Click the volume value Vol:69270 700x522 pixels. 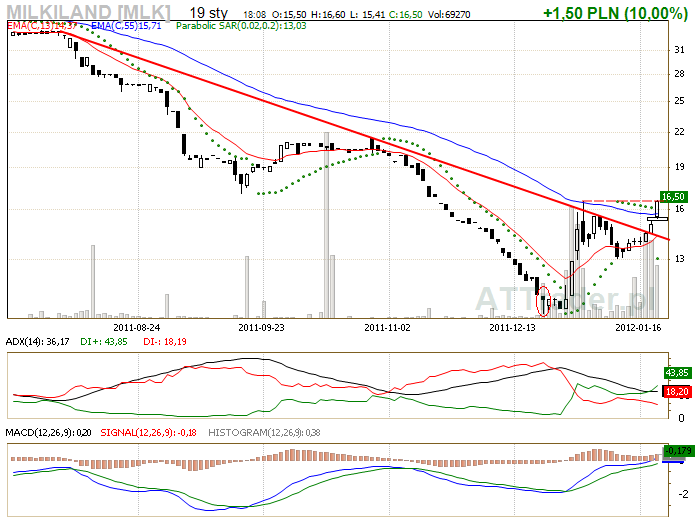pyautogui.click(x=449, y=15)
